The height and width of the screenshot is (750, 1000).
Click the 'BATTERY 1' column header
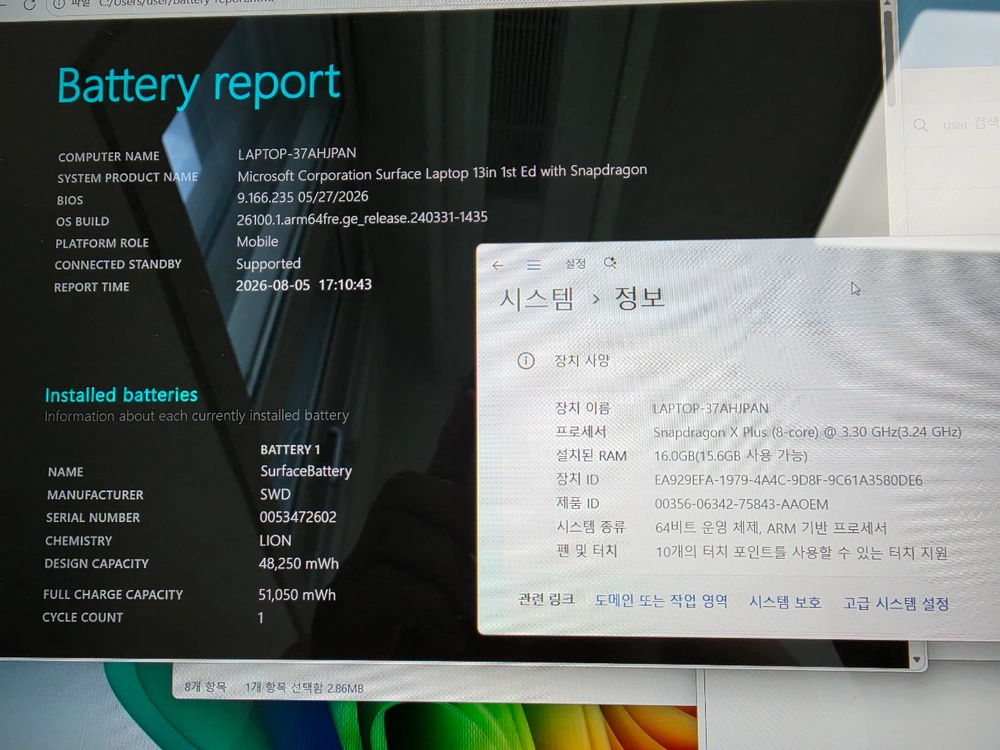pos(290,450)
